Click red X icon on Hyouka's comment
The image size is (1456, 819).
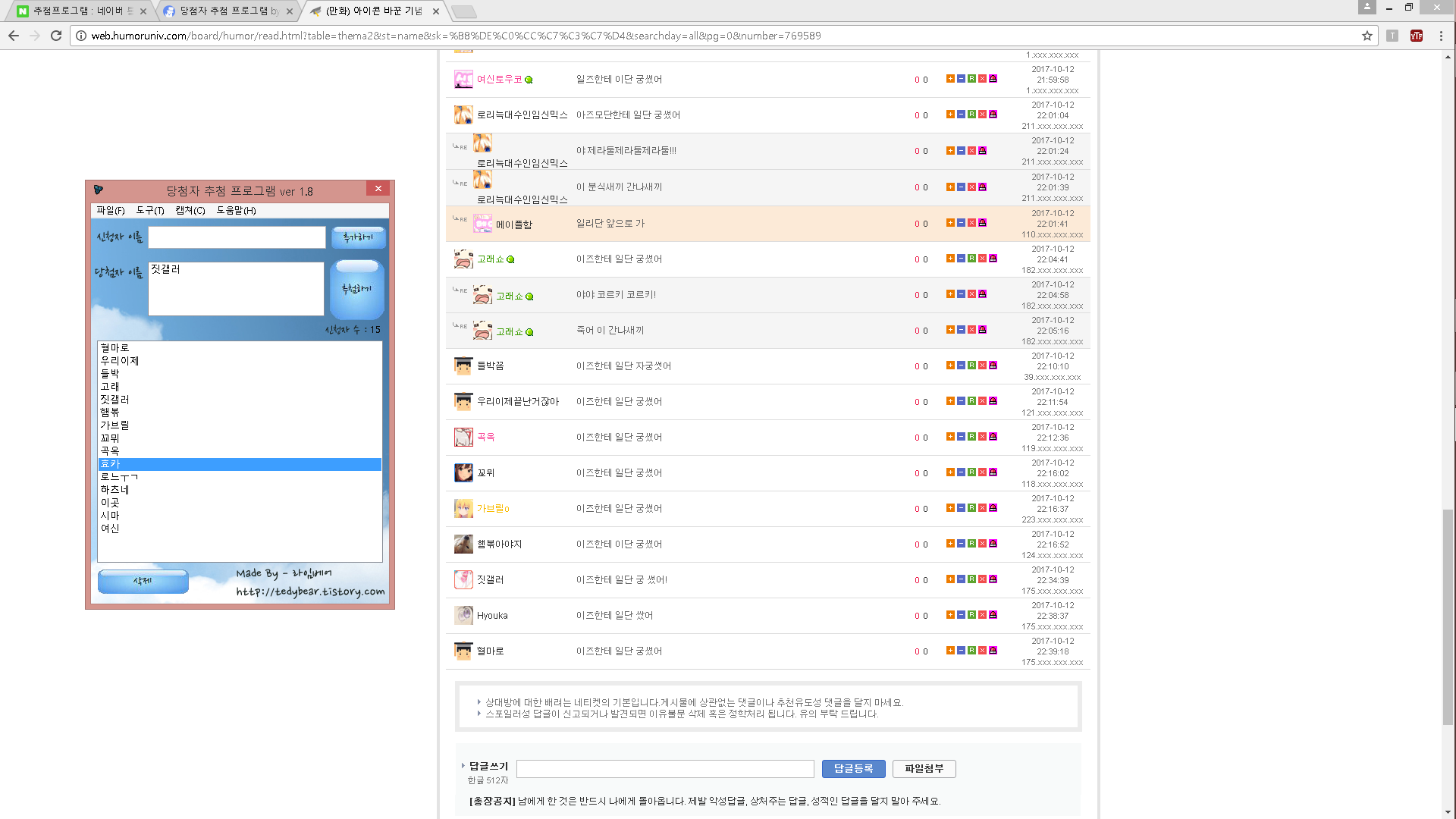[x=982, y=615]
